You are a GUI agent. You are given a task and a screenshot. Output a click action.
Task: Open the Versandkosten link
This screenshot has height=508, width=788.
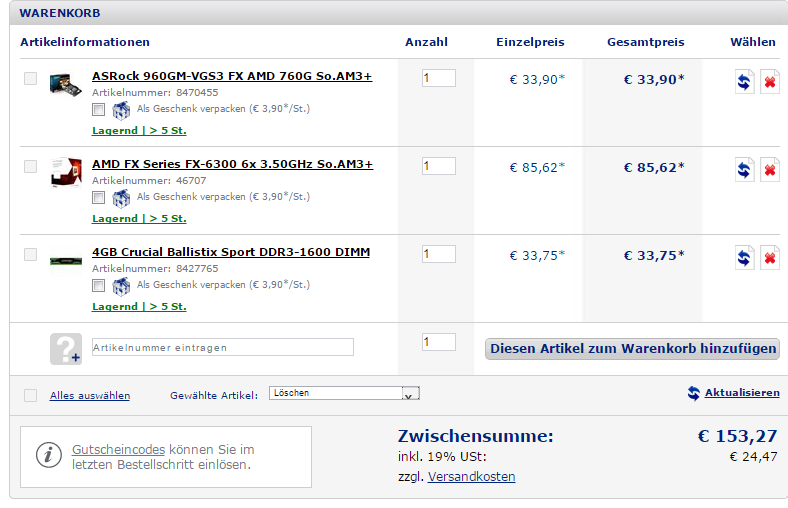click(471, 477)
